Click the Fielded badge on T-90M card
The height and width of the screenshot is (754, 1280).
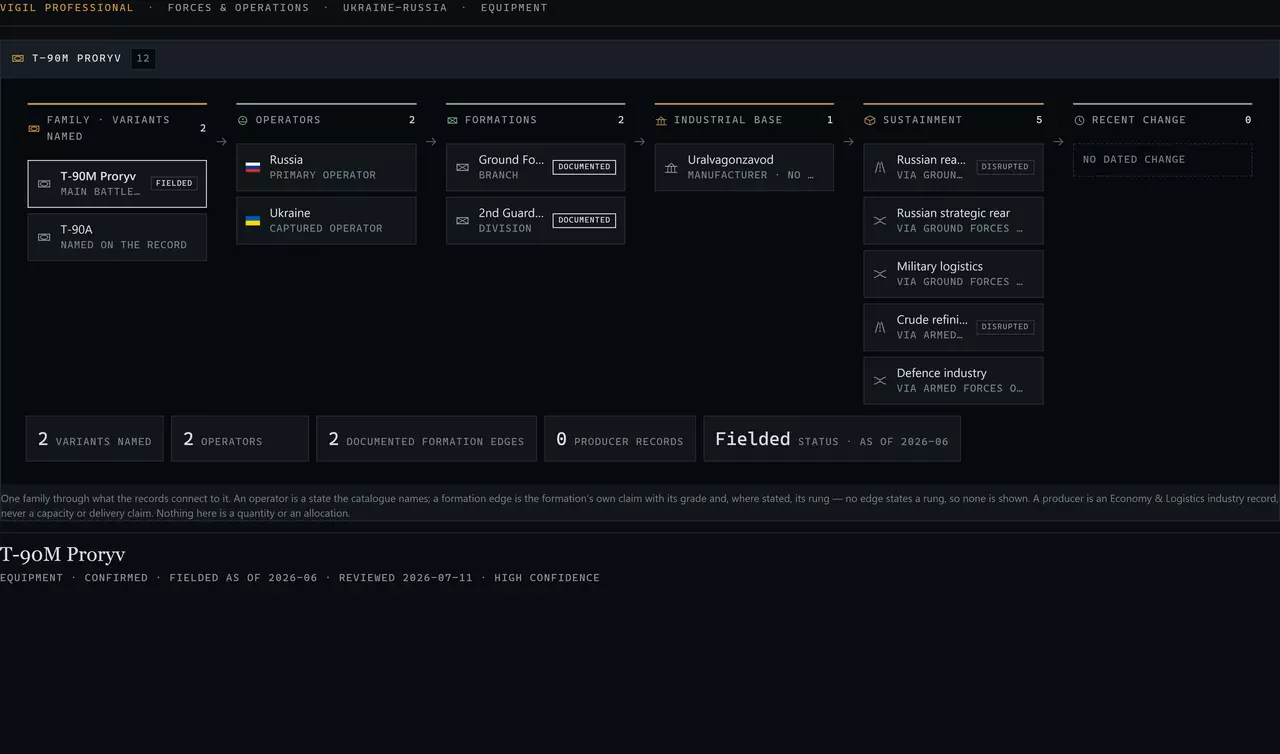click(174, 183)
